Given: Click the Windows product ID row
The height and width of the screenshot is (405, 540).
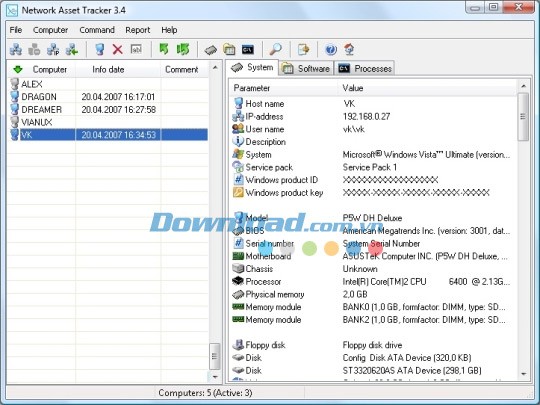Looking at the screenshot, I should click(374, 180).
